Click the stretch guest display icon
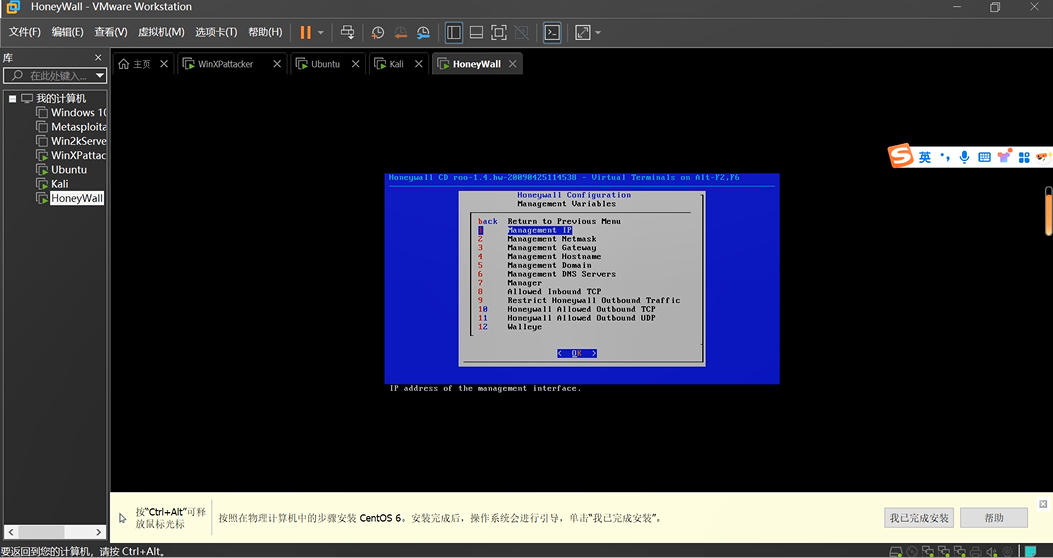Image resolution: width=1053 pixels, height=558 pixels. tap(582, 32)
